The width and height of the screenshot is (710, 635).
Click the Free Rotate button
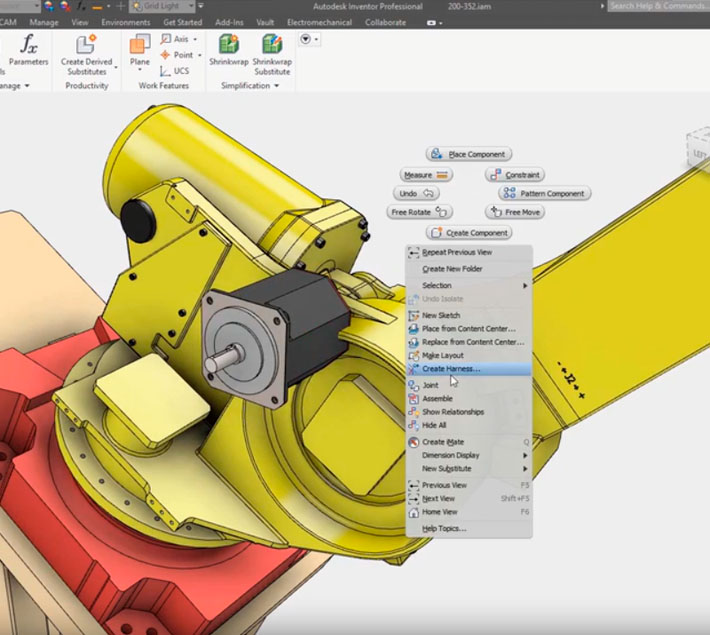click(421, 212)
